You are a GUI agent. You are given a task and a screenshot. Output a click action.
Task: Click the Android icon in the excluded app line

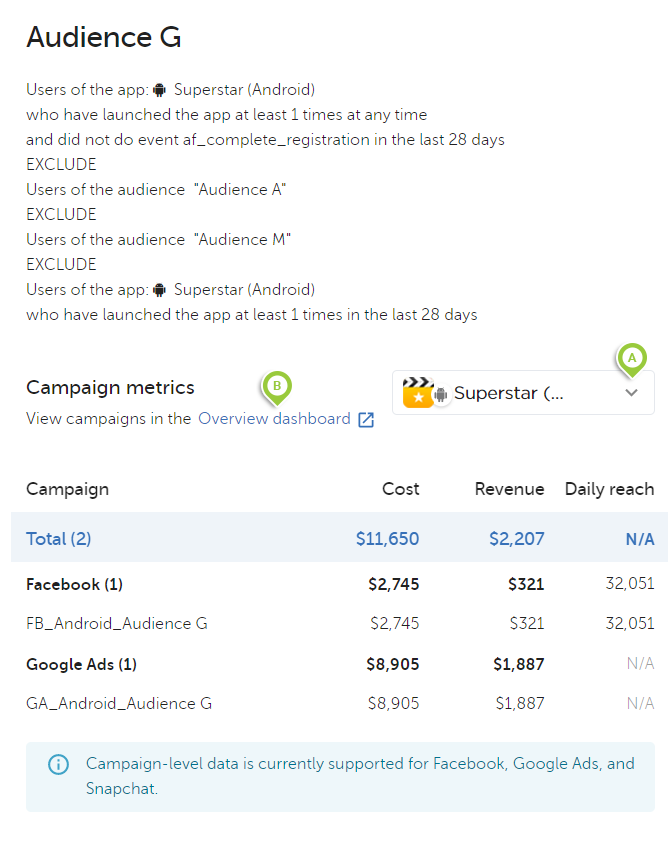pyautogui.click(x=159, y=290)
